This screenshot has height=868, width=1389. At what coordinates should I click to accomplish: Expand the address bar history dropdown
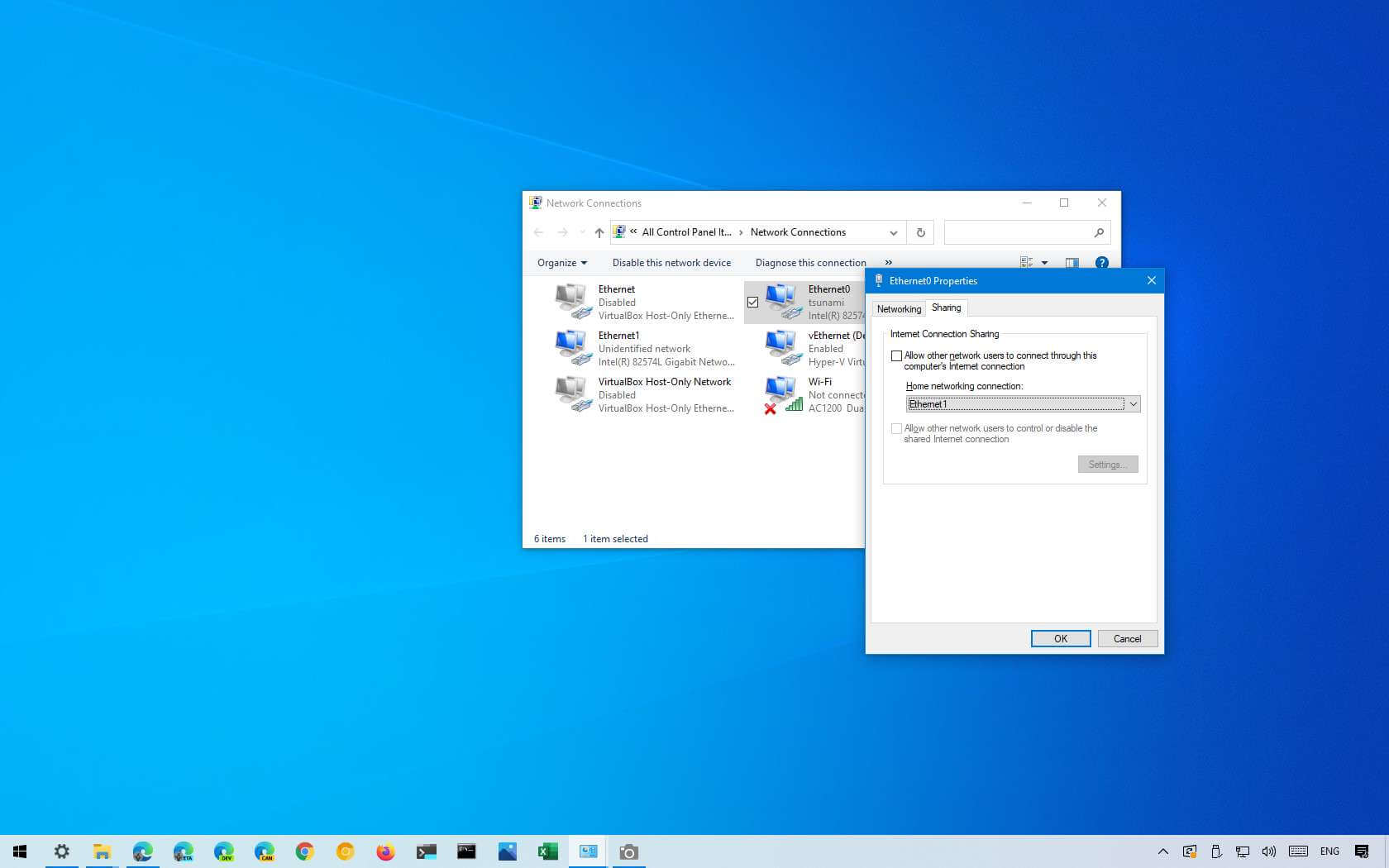(893, 232)
